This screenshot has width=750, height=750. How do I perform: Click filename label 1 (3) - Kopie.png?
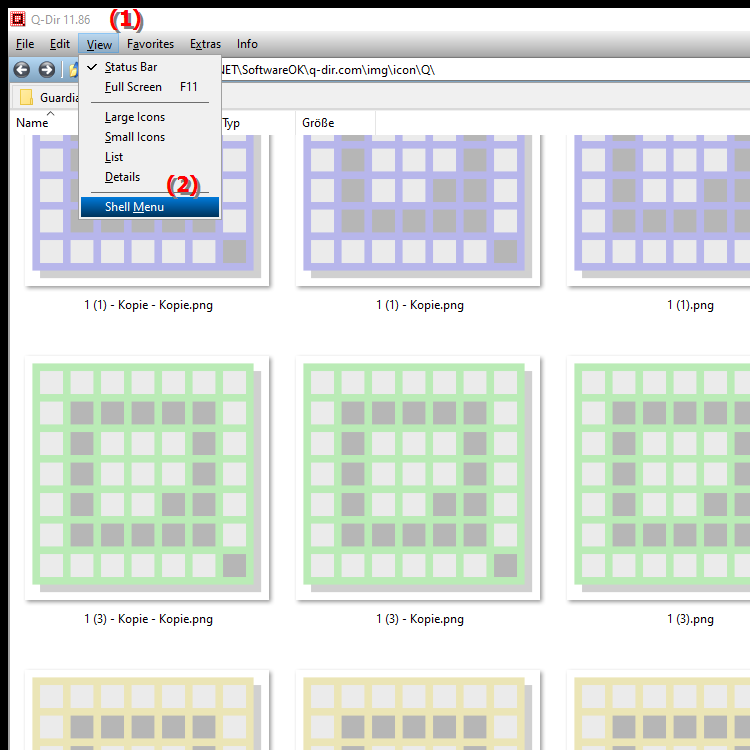pyautogui.click(x=419, y=619)
